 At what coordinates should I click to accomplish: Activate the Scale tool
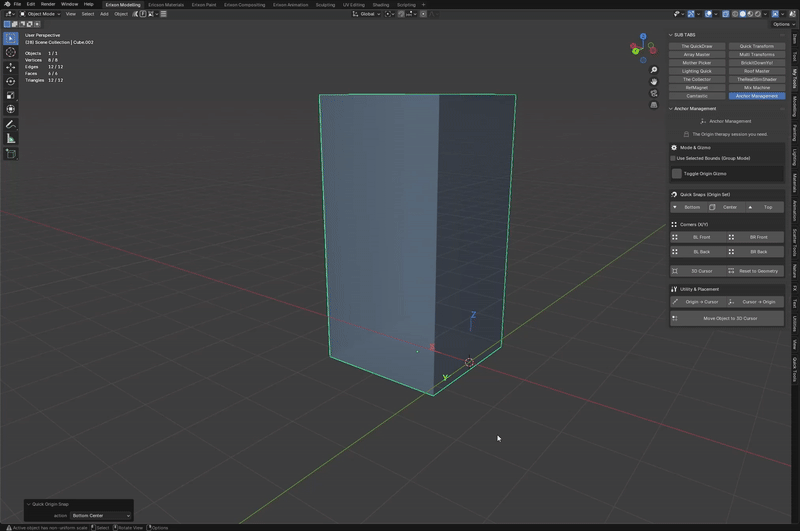[x=11, y=95]
